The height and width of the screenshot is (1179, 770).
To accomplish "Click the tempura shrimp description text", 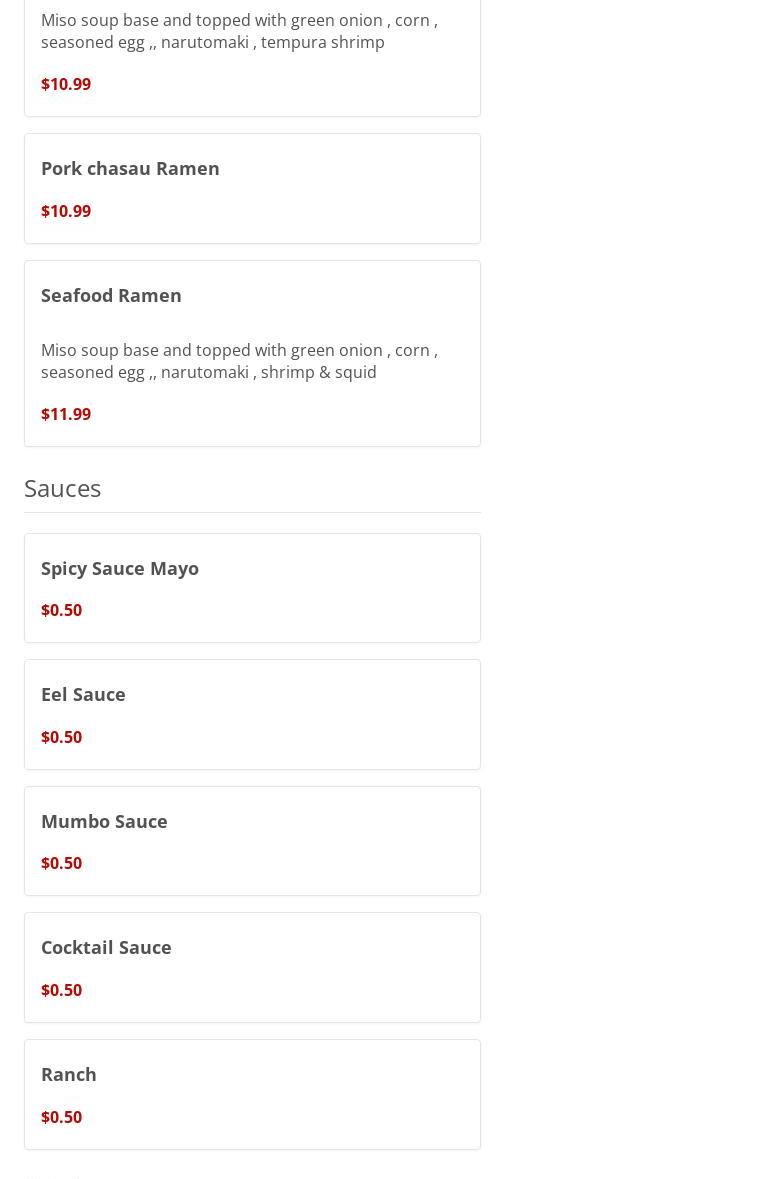I will coord(238,31).
